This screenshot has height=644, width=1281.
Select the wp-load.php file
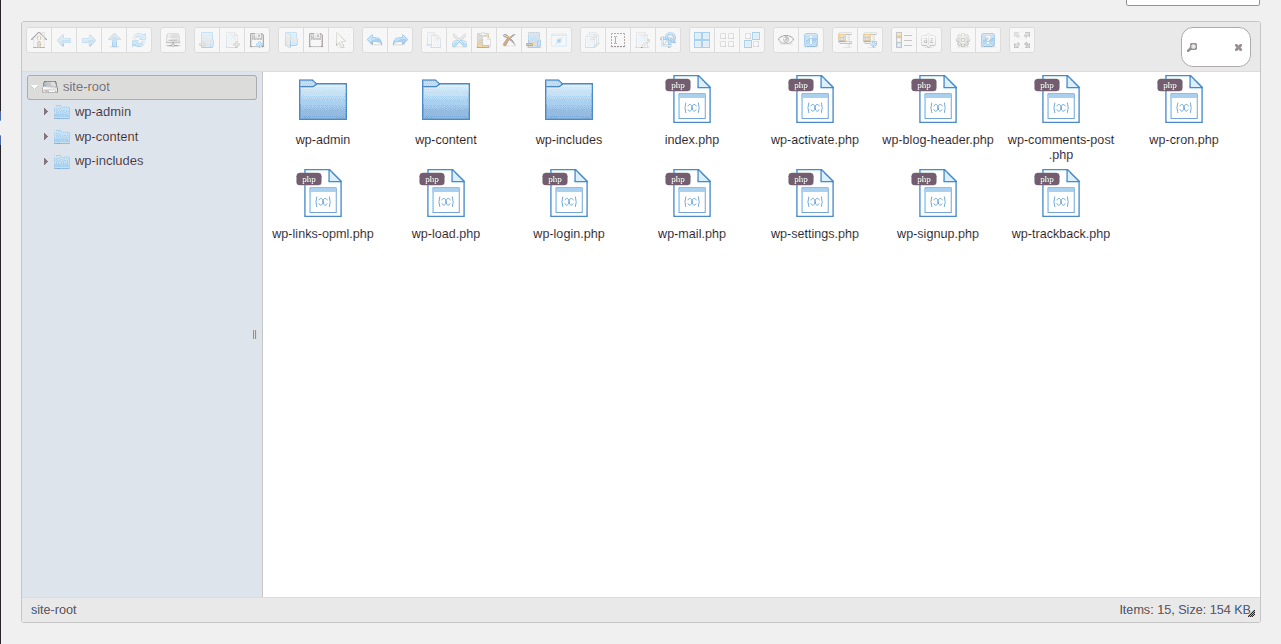point(446,205)
